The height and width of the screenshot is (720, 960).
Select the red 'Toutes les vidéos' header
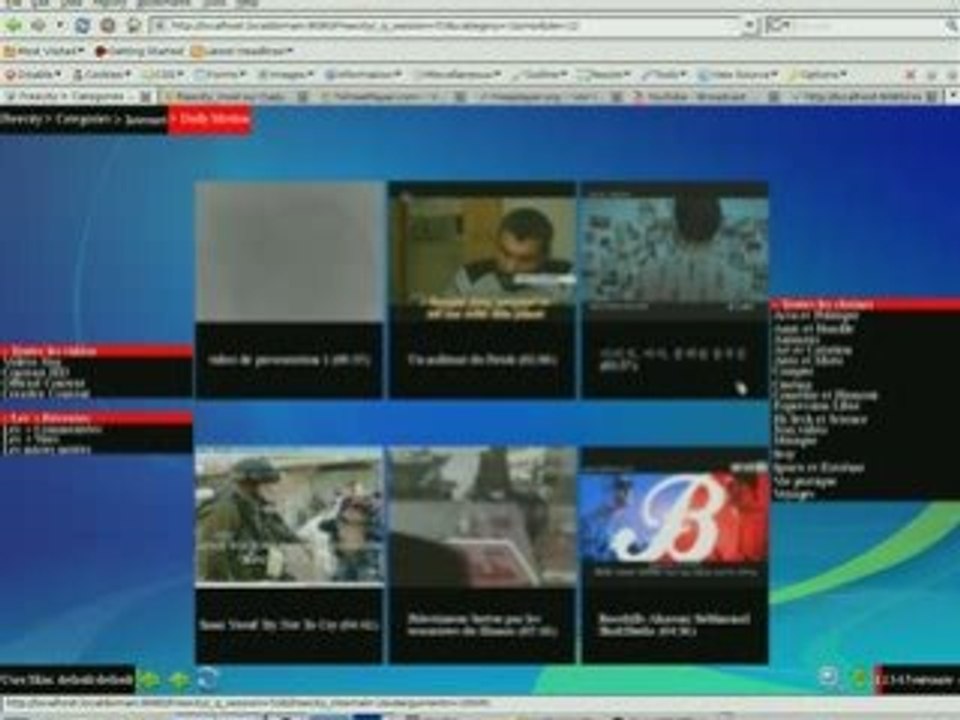click(x=96, y=351)
